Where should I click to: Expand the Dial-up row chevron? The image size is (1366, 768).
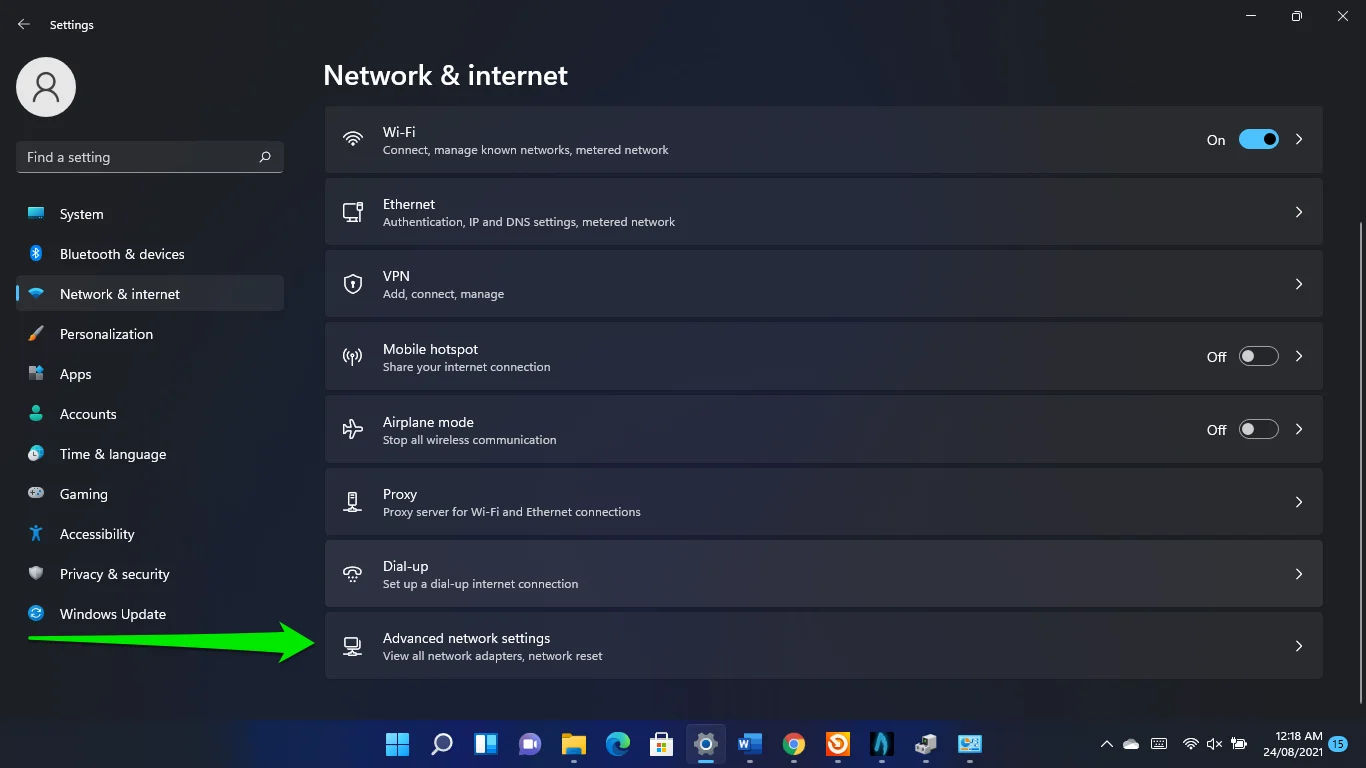[1299, 574]
